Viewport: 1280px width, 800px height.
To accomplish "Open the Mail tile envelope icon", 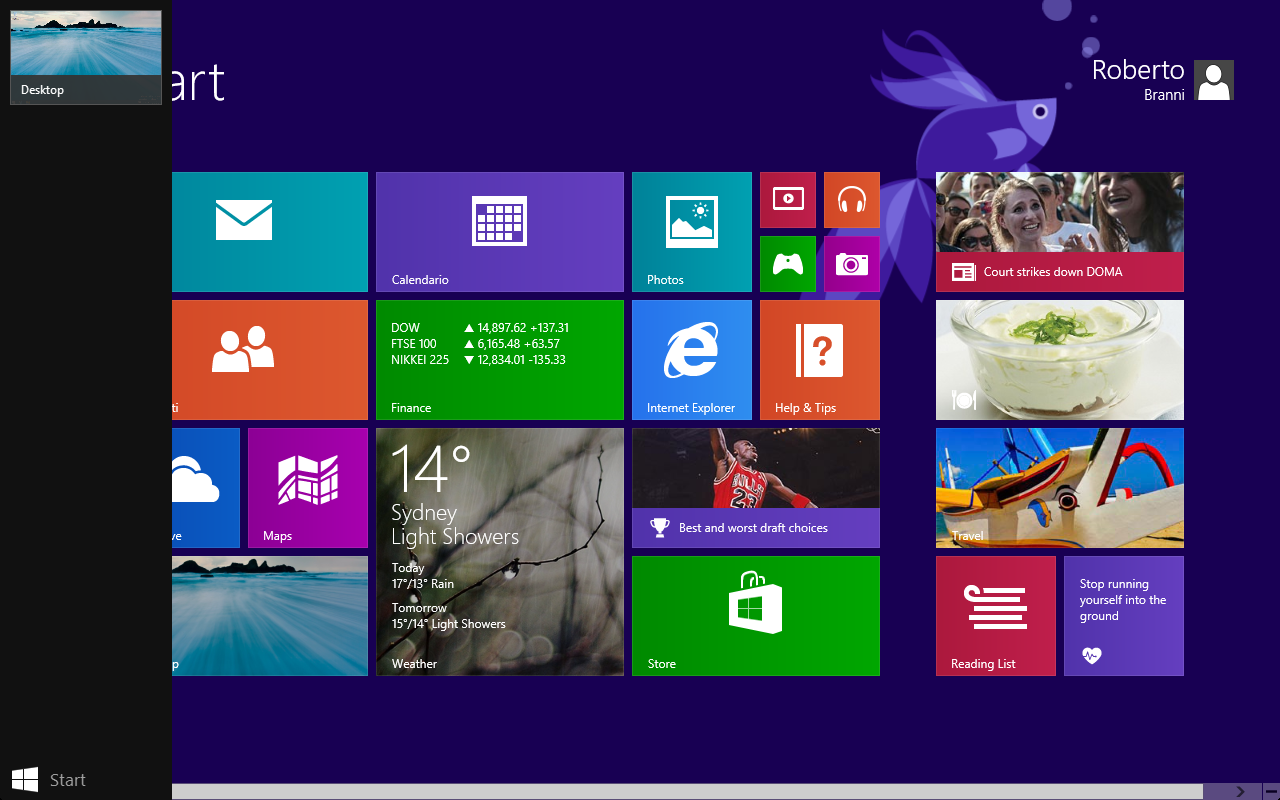I will 244,220.
